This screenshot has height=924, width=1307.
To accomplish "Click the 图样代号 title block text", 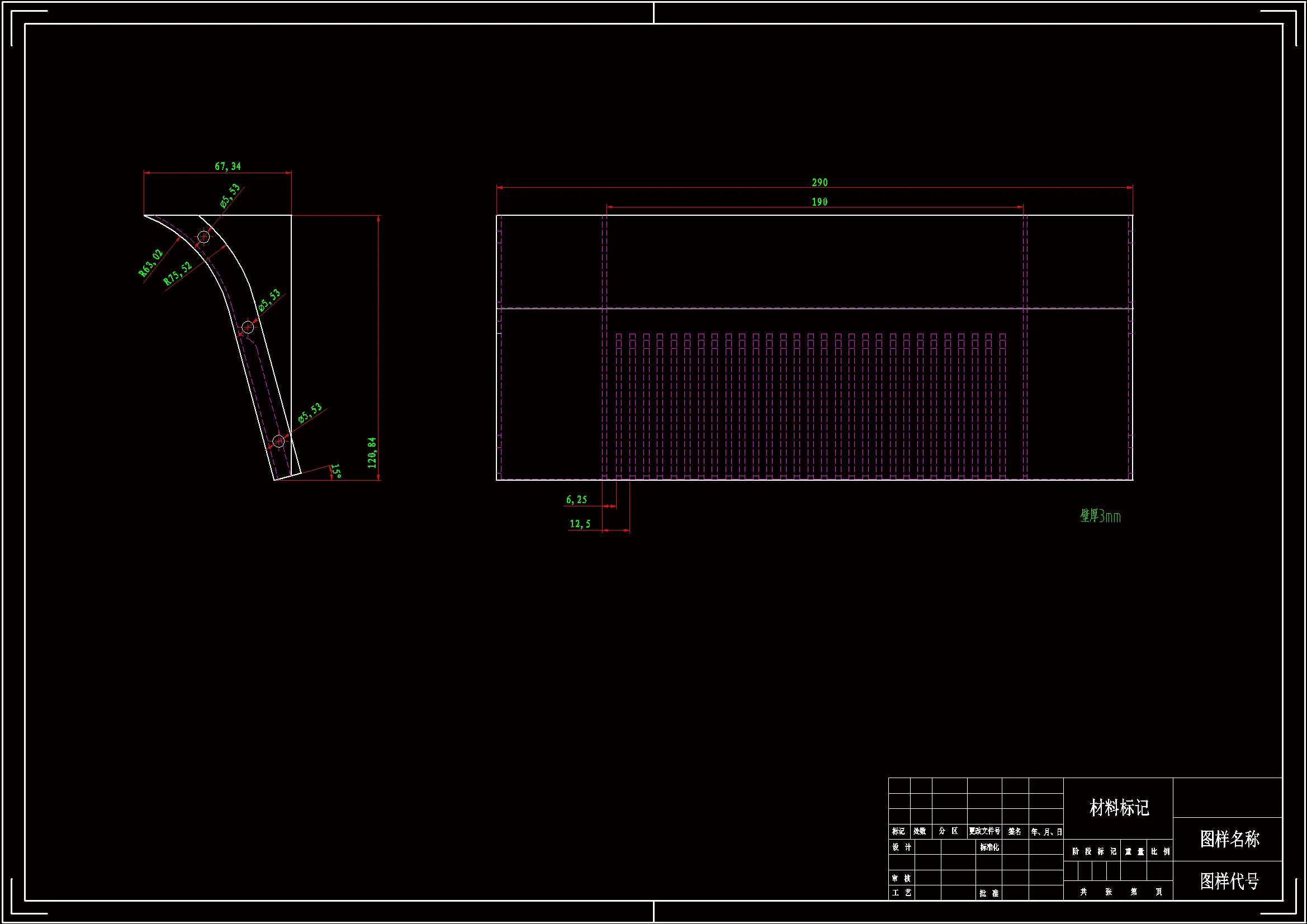I will (x=1230, y=881).
